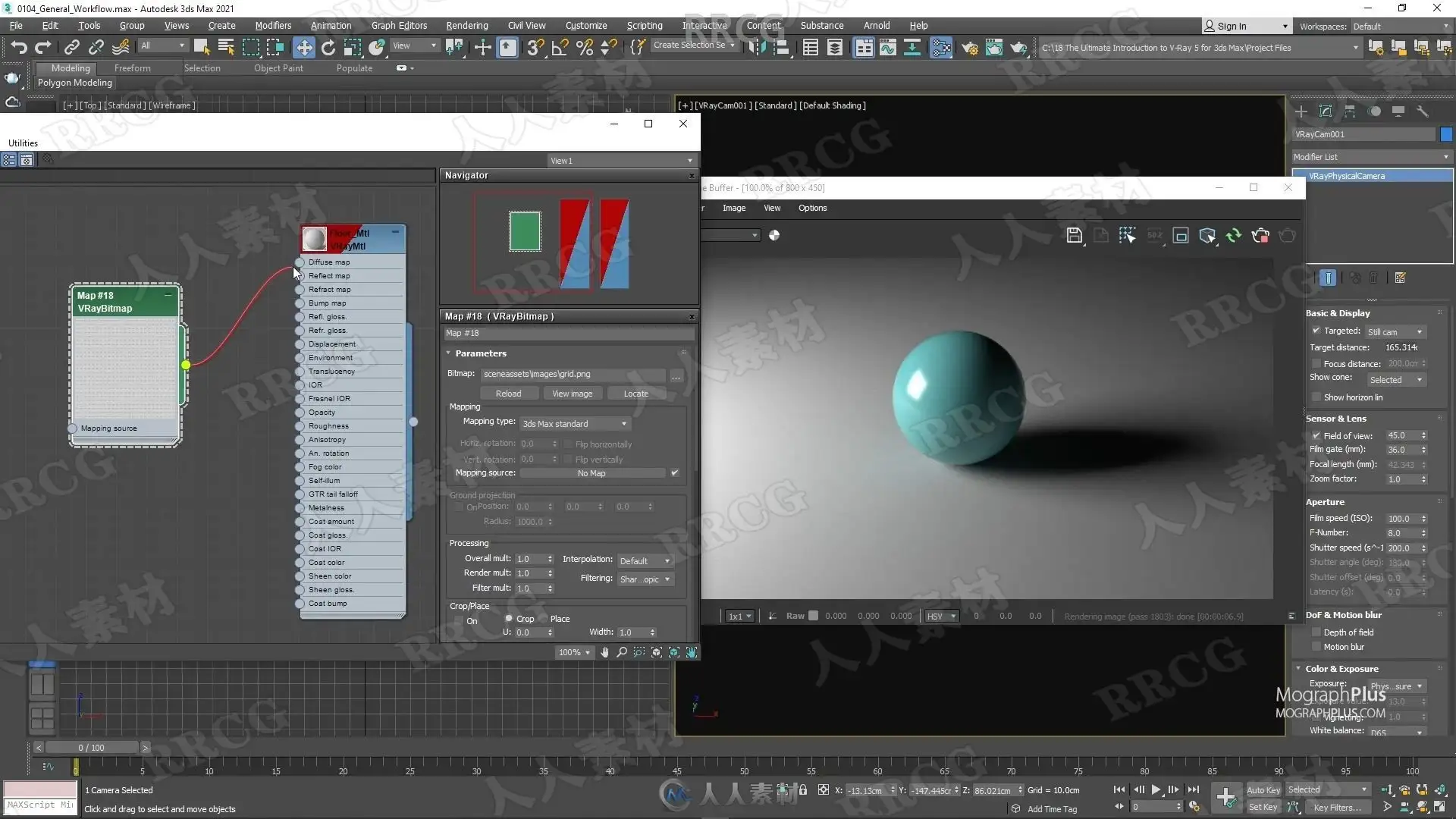The height and width of the screenshot is (819, 1456).
Task: Click the Zoom magnifier in material editor
Action: click(622, 652)
